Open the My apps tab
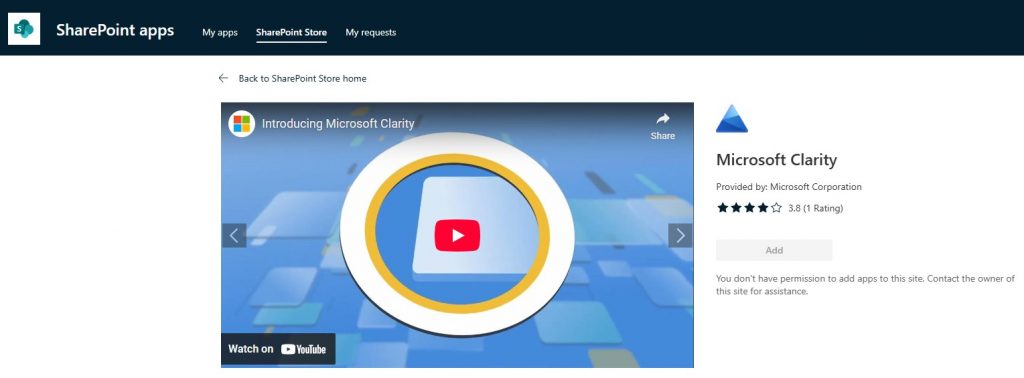 pos(220,33)
